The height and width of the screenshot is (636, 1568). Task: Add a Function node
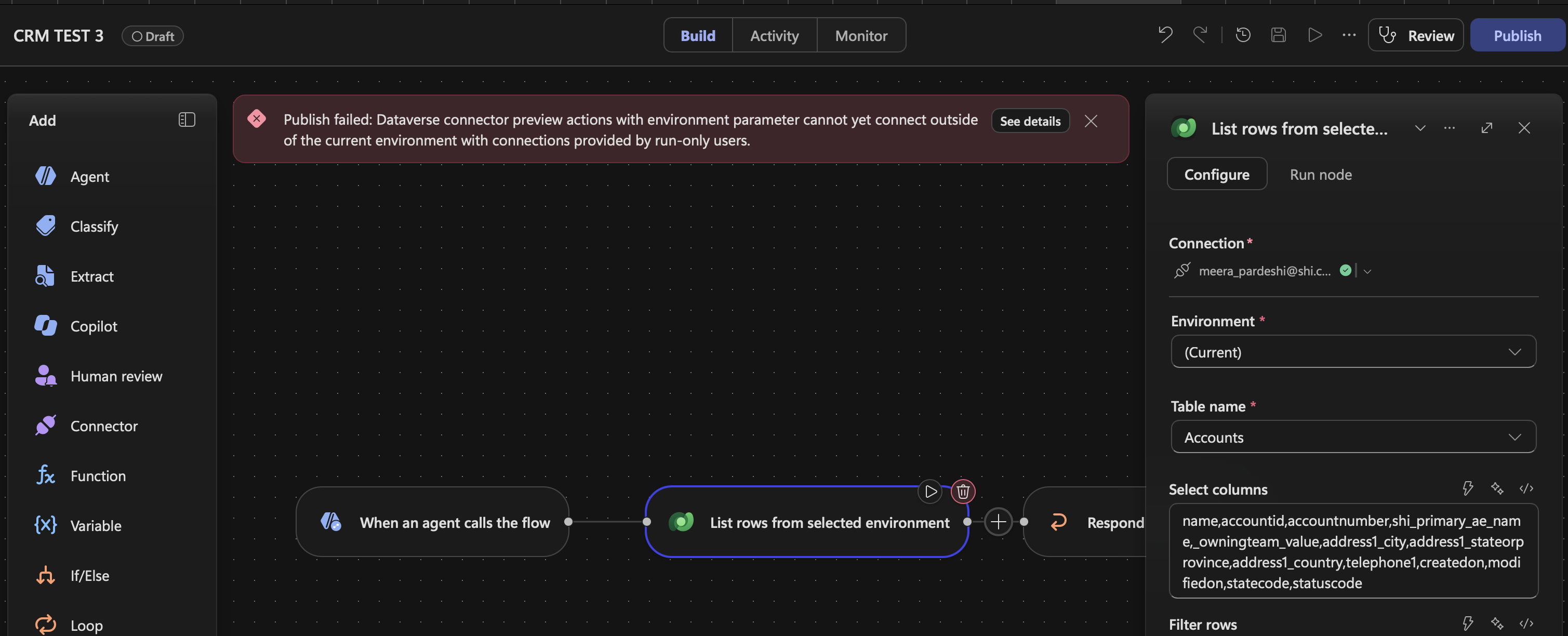(x=81, y=476)
